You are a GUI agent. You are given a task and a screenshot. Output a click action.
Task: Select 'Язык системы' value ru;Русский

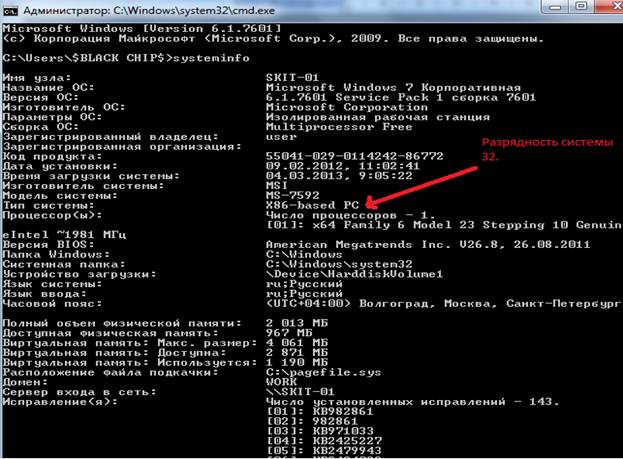point(304,284)
